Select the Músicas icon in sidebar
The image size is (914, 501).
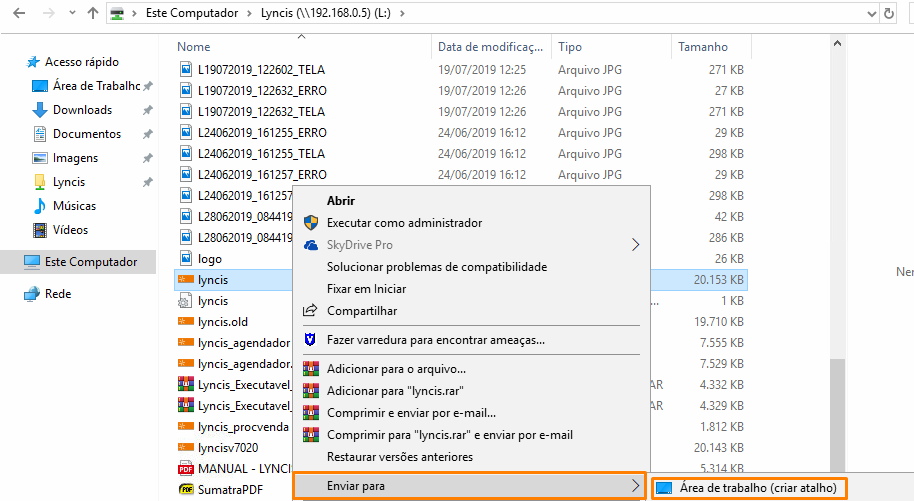pyautogui.click(x=40, y=206)
